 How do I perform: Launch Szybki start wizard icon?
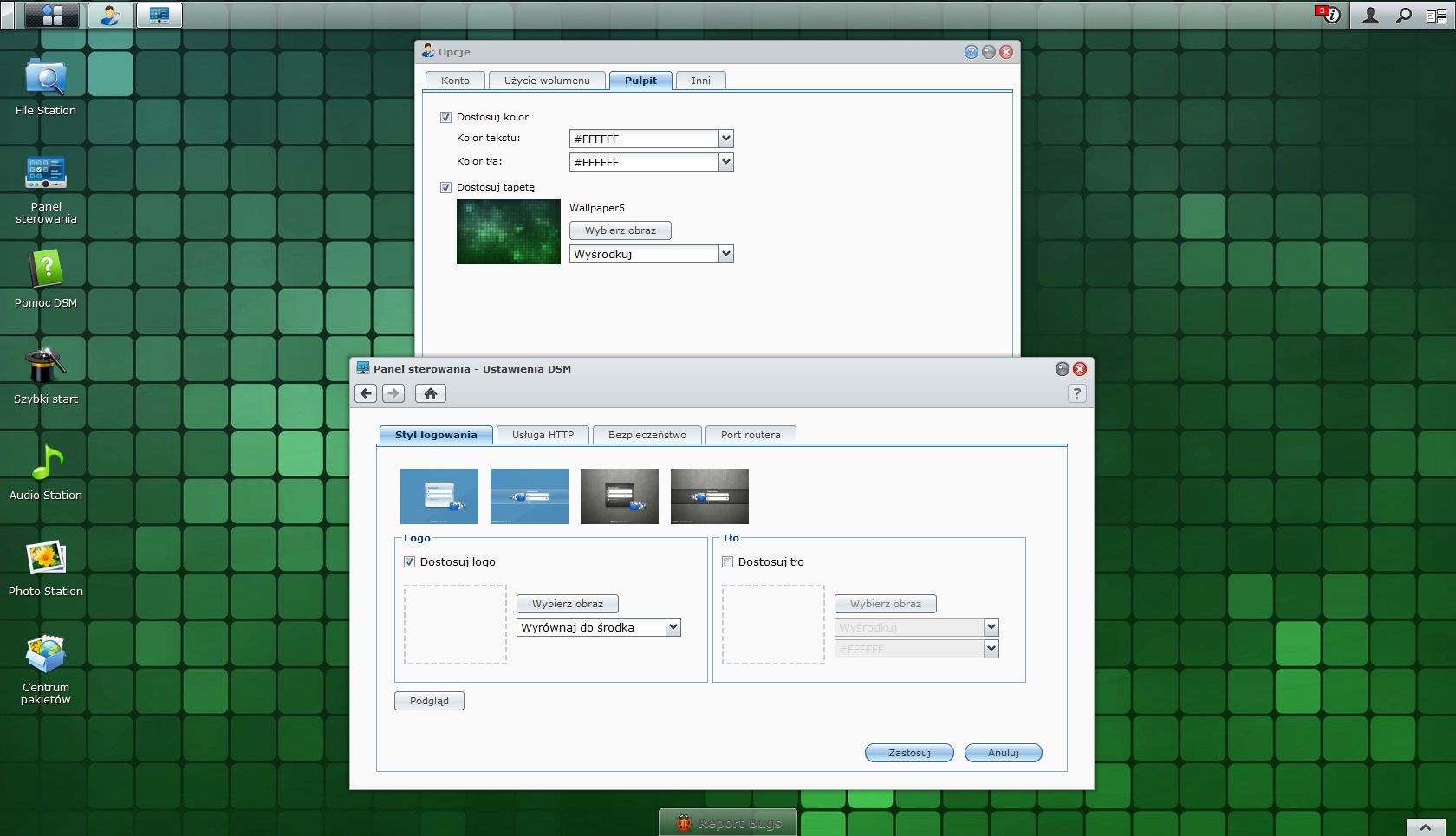coord(46,366)
